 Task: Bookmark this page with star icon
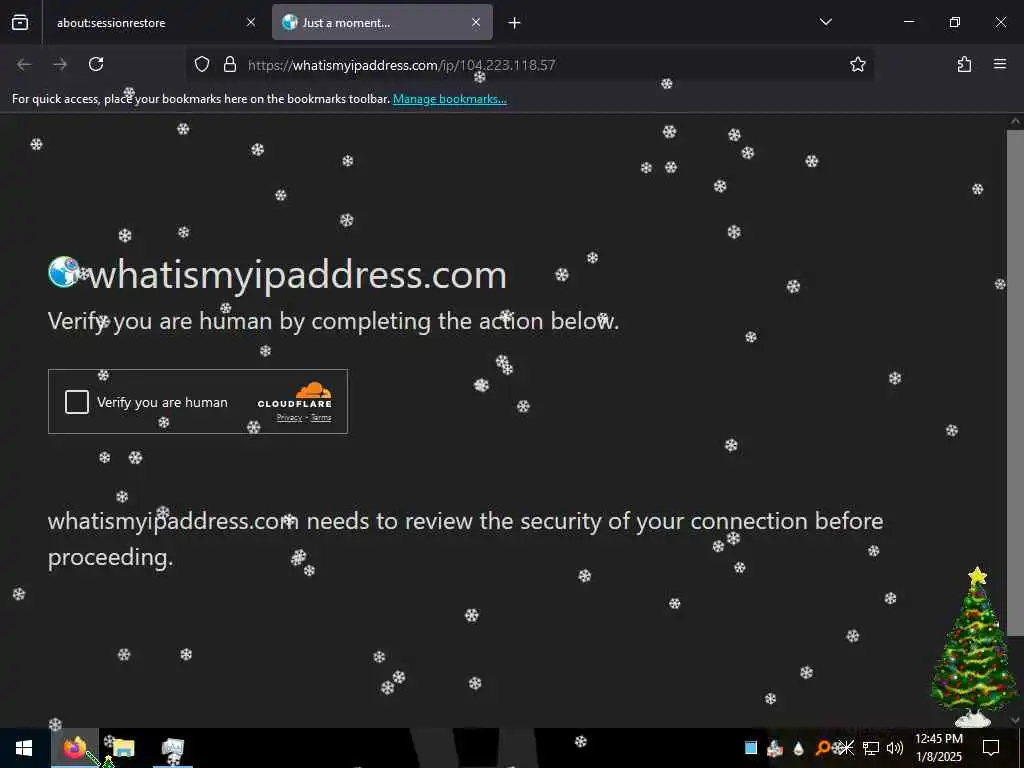pyautogui.click(x=857, y=64)
